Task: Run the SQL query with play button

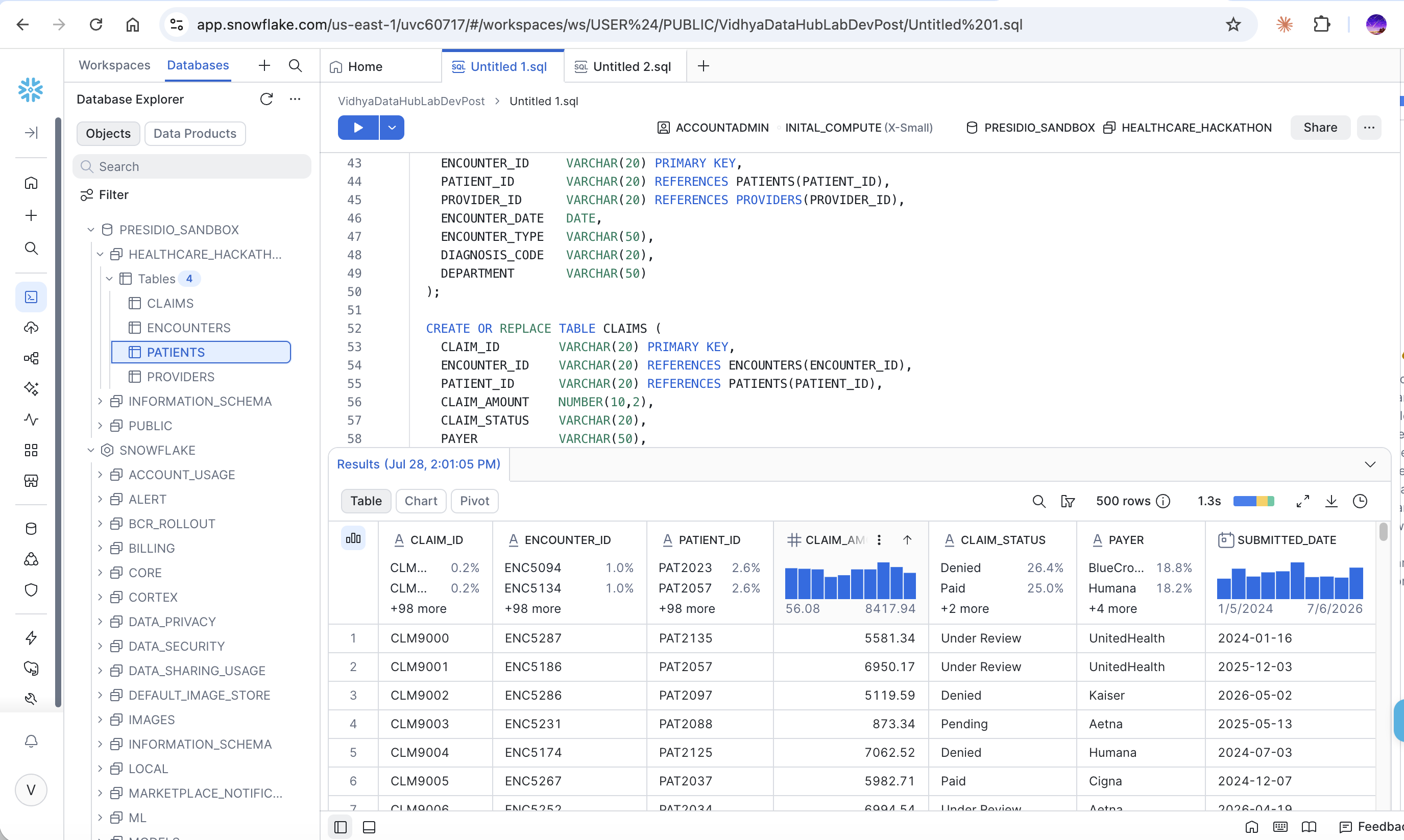Action: (358, 128)
